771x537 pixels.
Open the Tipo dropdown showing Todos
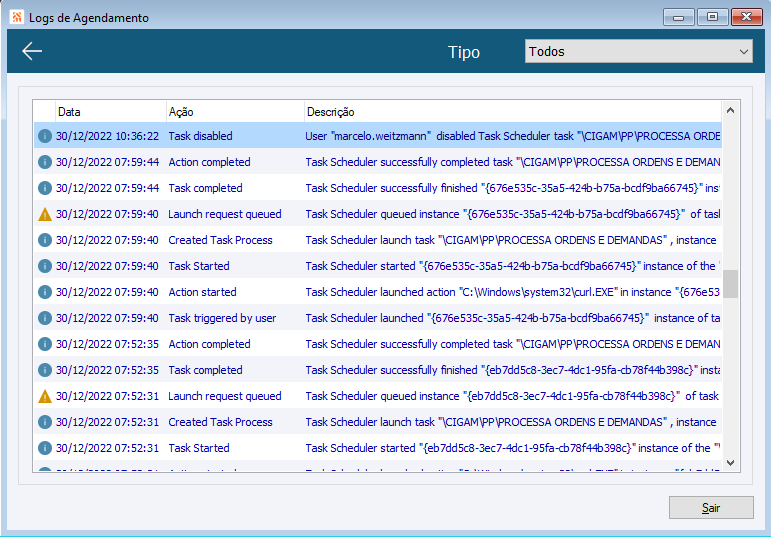pos(639,51)
